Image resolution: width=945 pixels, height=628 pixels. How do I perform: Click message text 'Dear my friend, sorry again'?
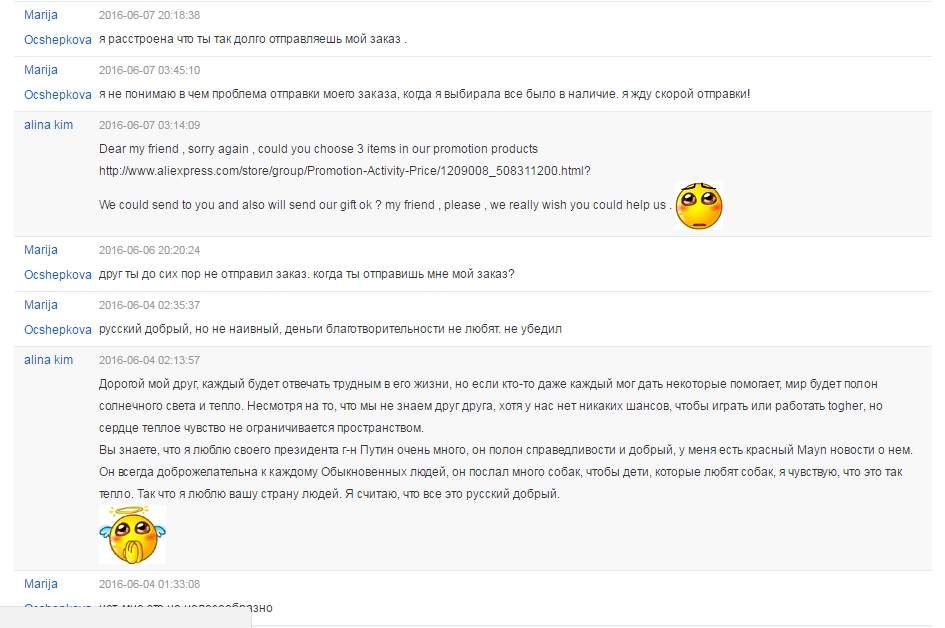click(x=174, y=149)
